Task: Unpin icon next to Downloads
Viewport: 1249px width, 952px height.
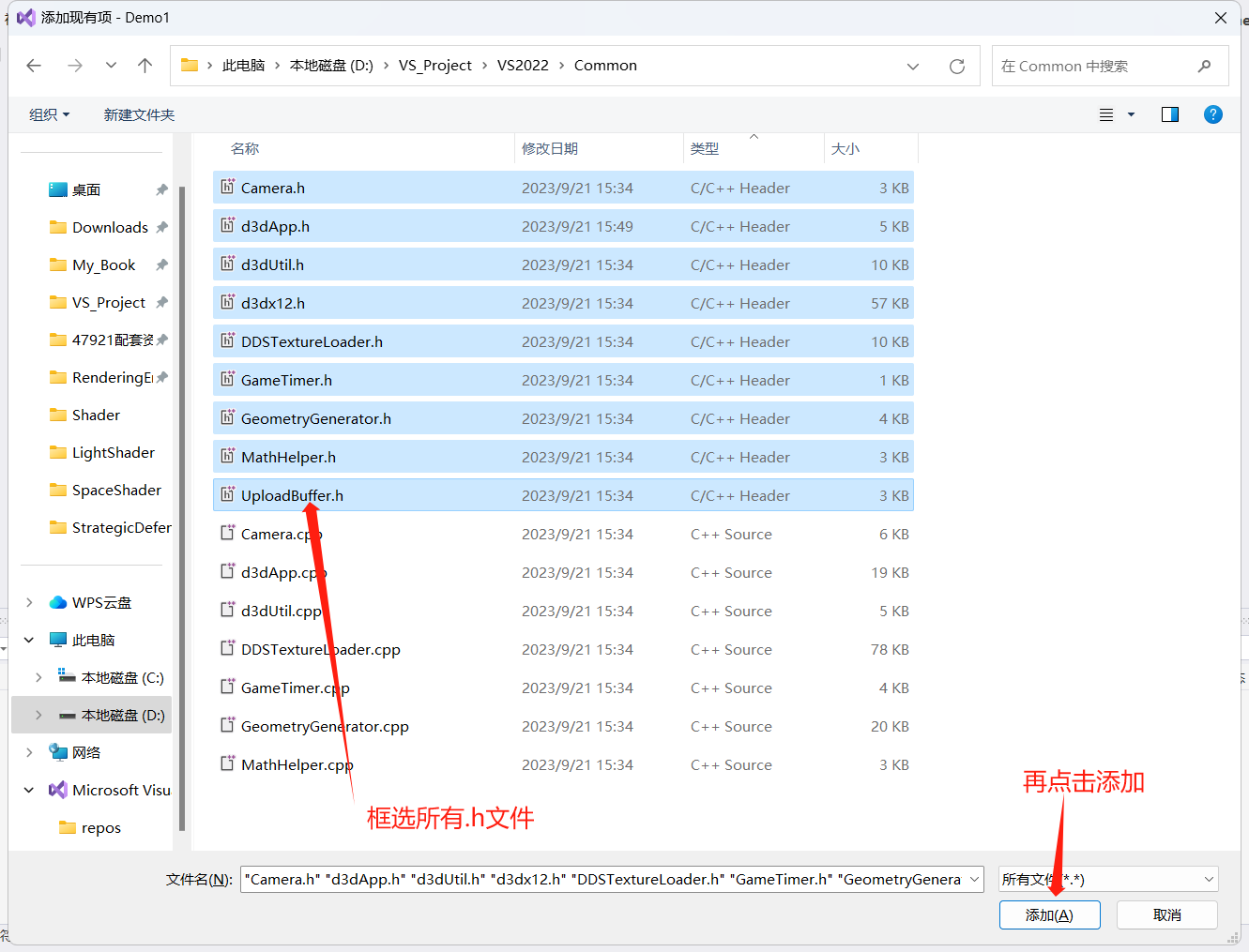Action: 161,227
